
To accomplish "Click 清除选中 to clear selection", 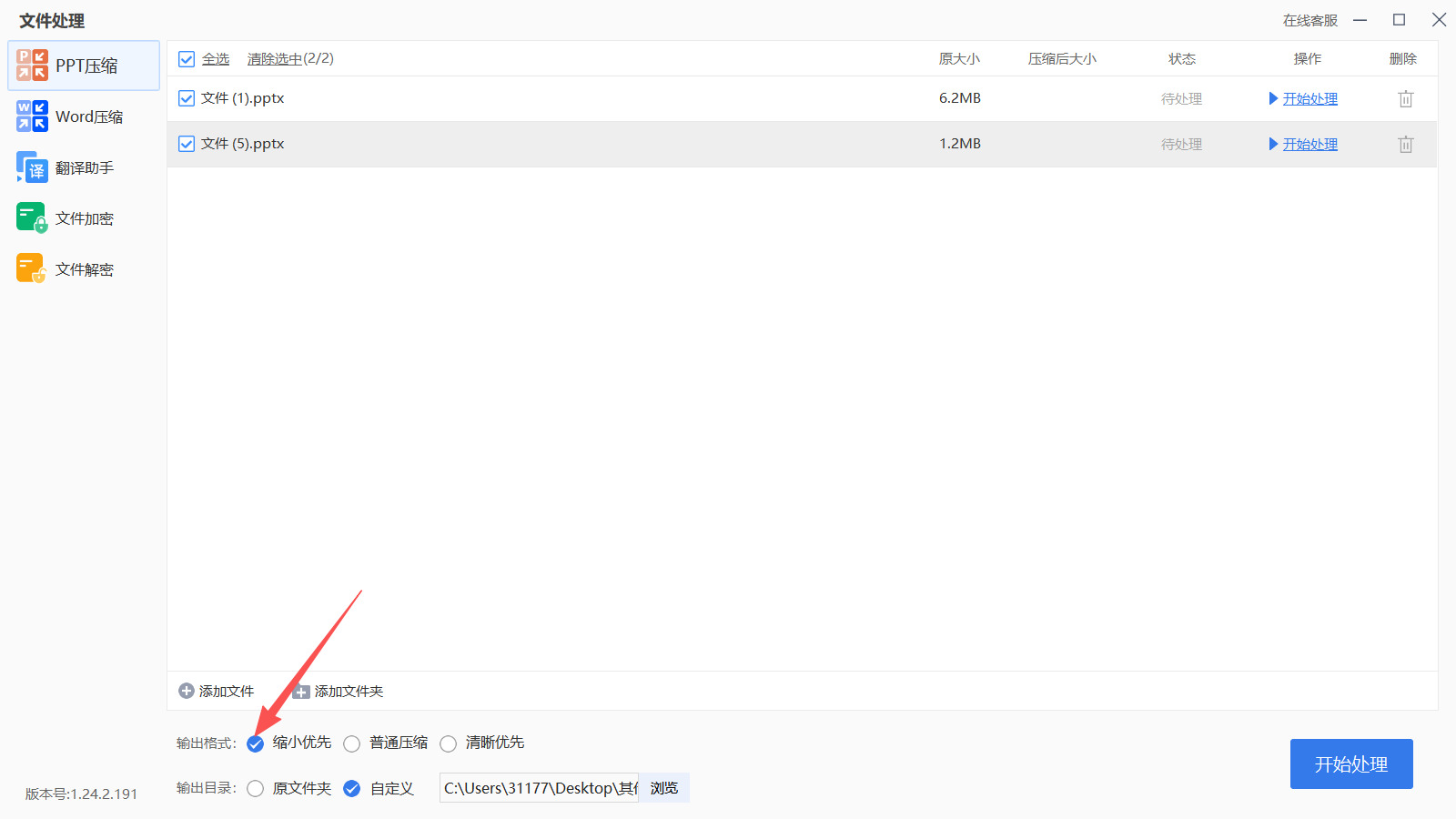I will point(275,59).
